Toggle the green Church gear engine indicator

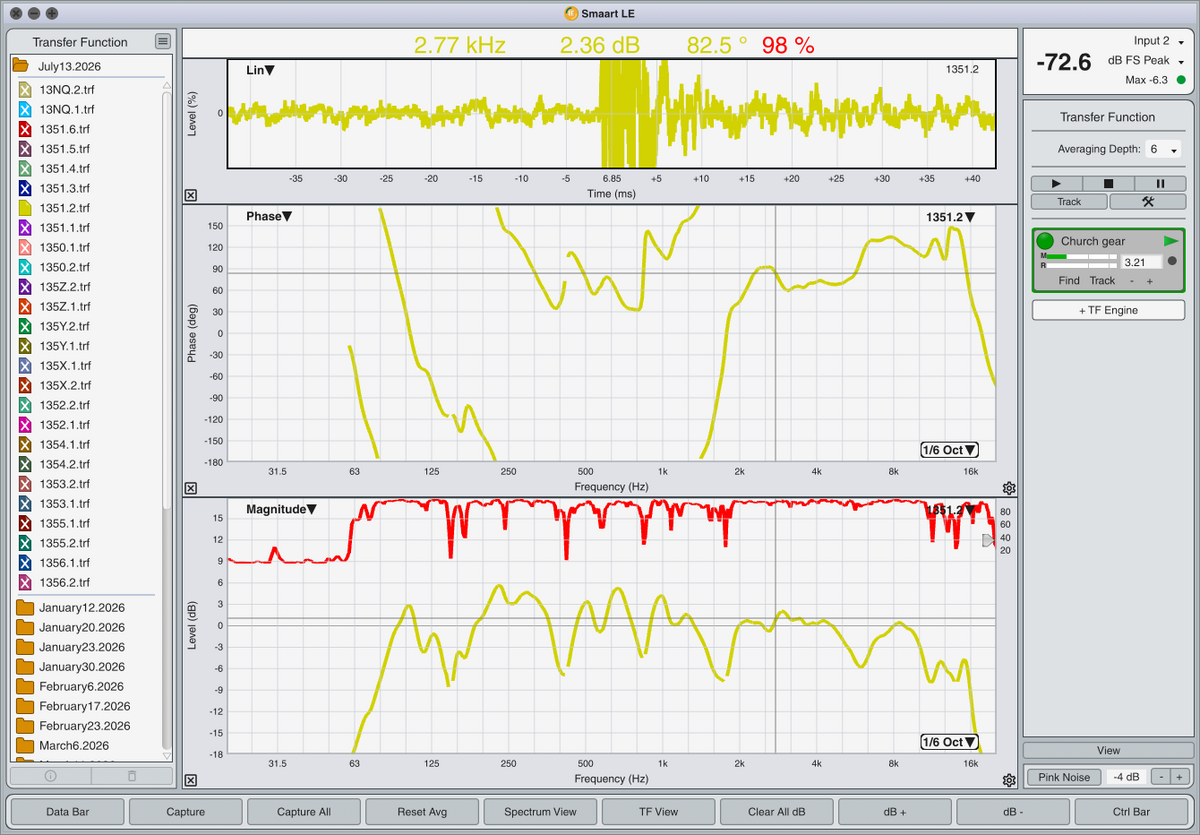pos(1045,241)
